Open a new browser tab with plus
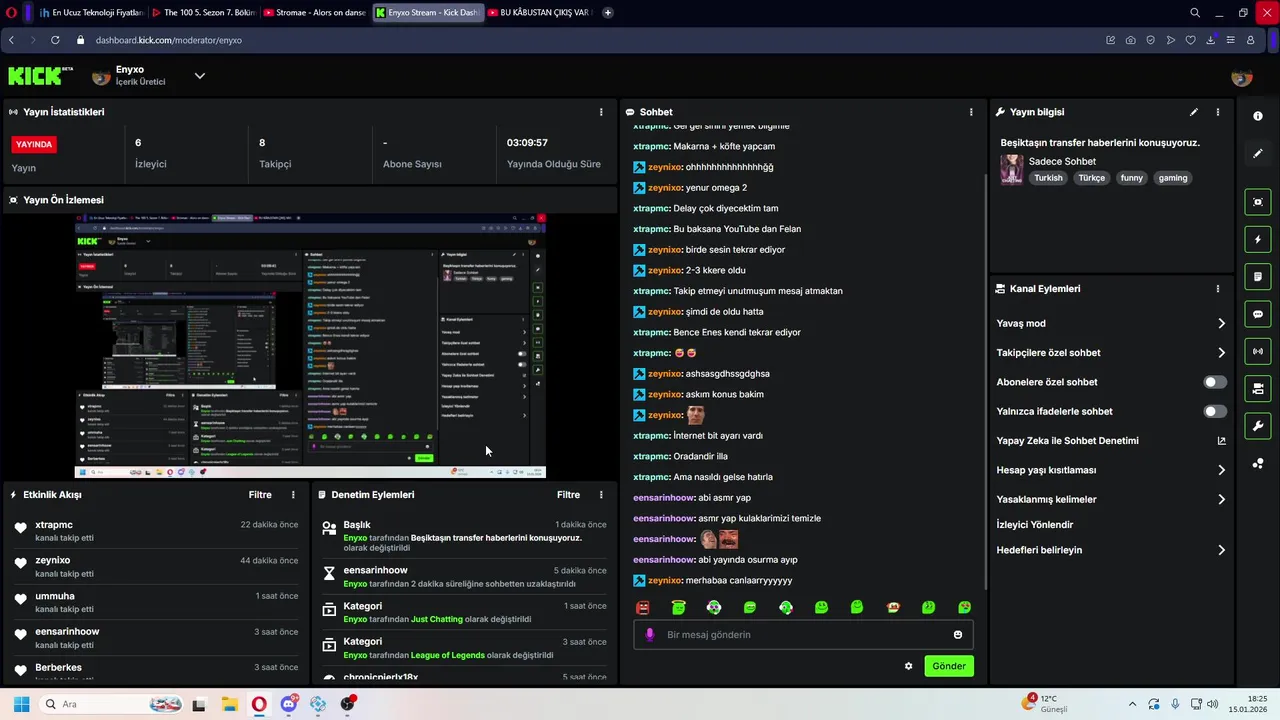This screenshot has height=720, width=1280. click(608, 13)
